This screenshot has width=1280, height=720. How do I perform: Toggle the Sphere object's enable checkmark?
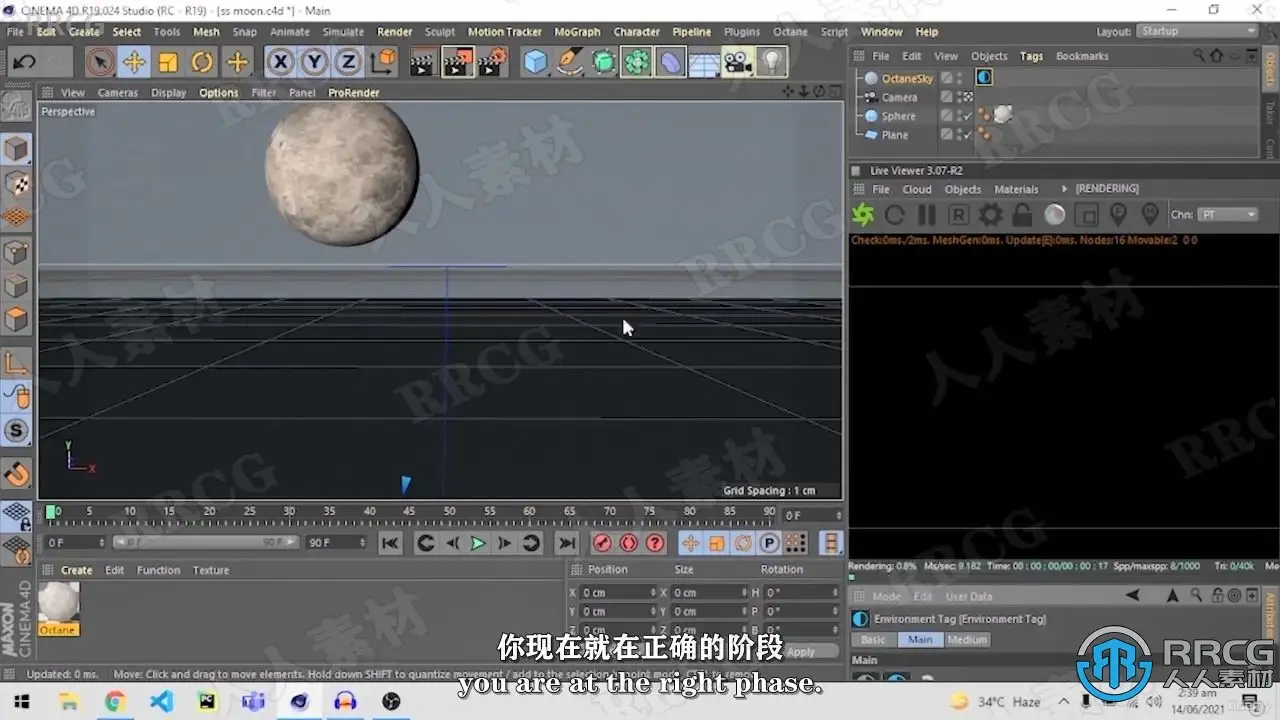pyautogui.click(x=967, y=116)
